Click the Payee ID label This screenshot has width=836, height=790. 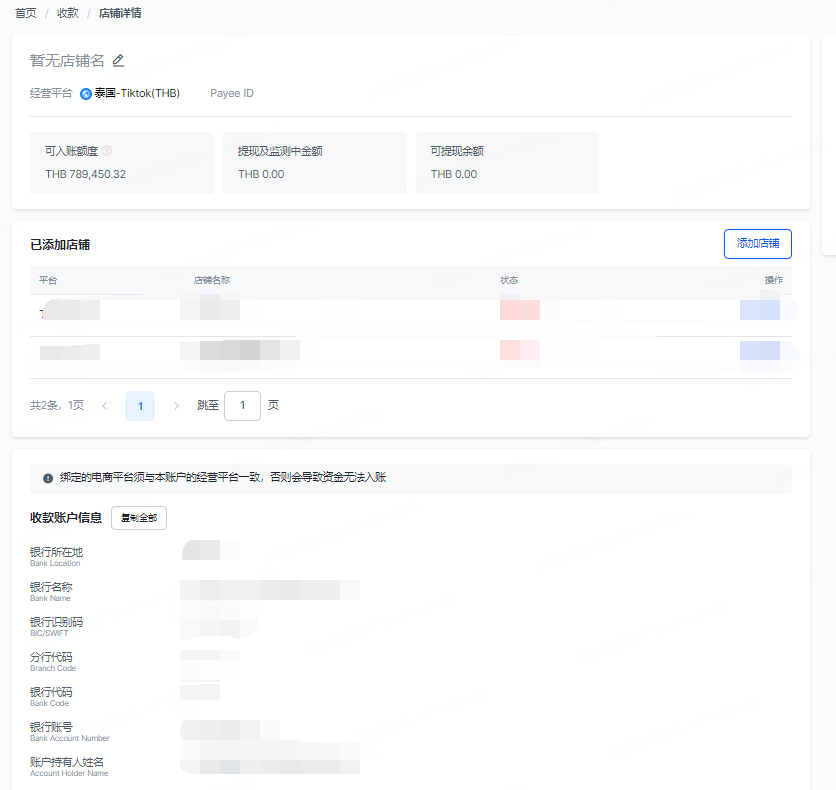(x=232, y=93)
